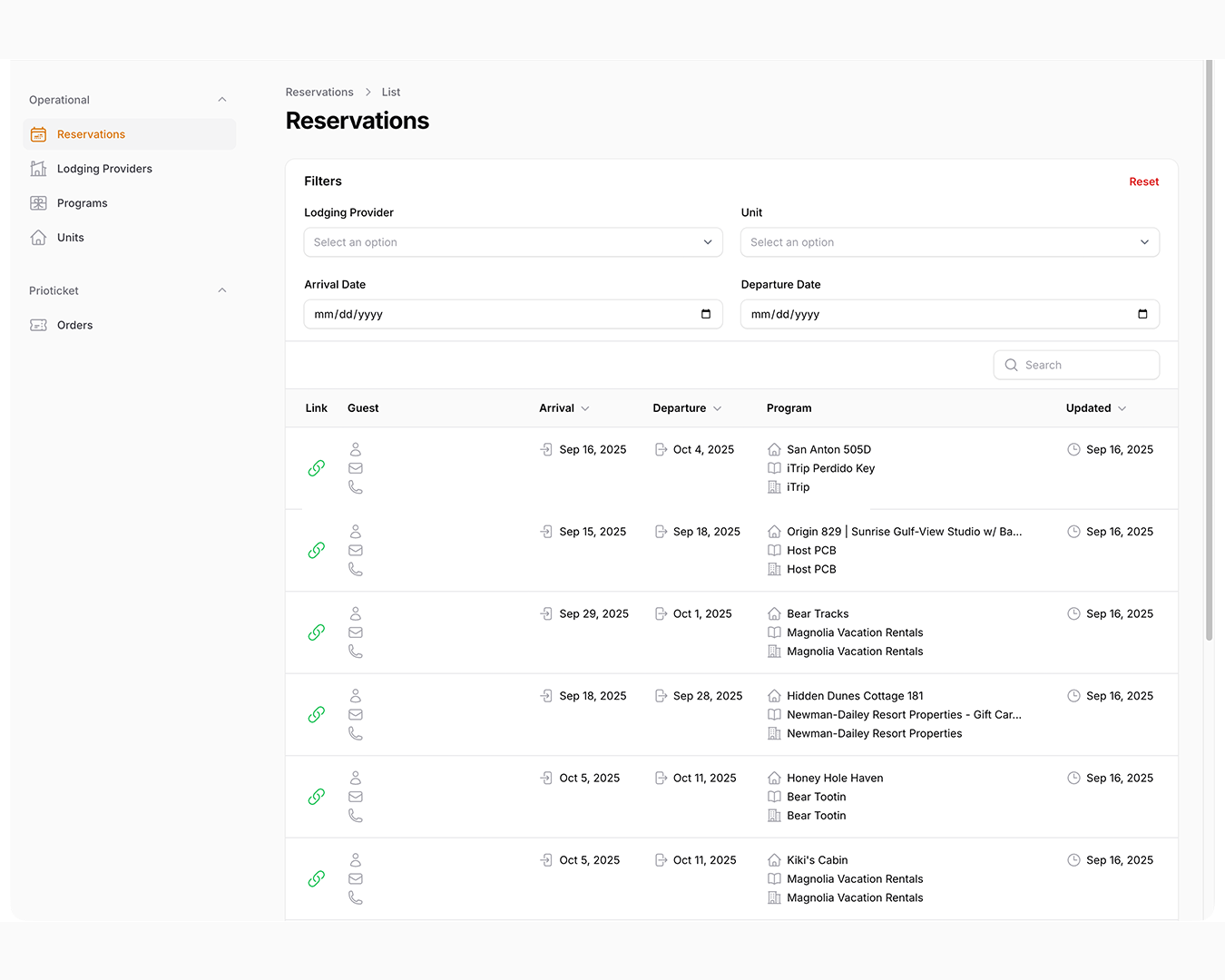Open link icon for Hidden Dunes Cottage reservation
Image resolution: width=1225 pixels, height=980 pixels.
point(316,715)
